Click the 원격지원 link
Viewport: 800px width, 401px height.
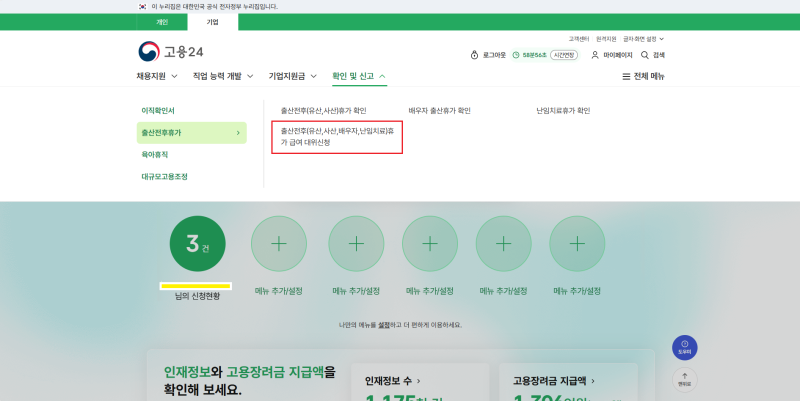coord(606,39)
